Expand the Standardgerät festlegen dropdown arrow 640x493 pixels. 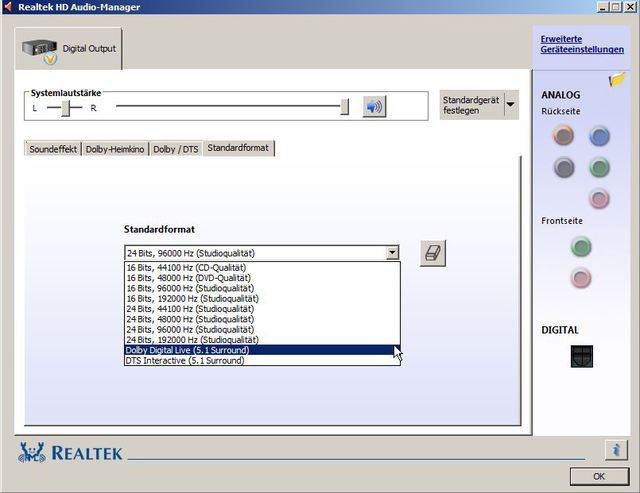511,105
